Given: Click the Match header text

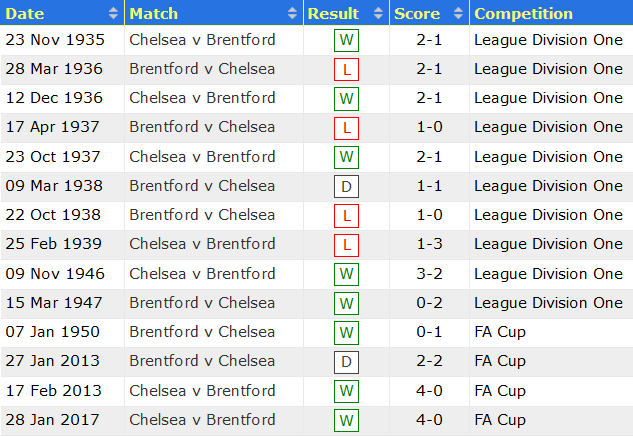Looking at the screenshot, I should (153, 14).
